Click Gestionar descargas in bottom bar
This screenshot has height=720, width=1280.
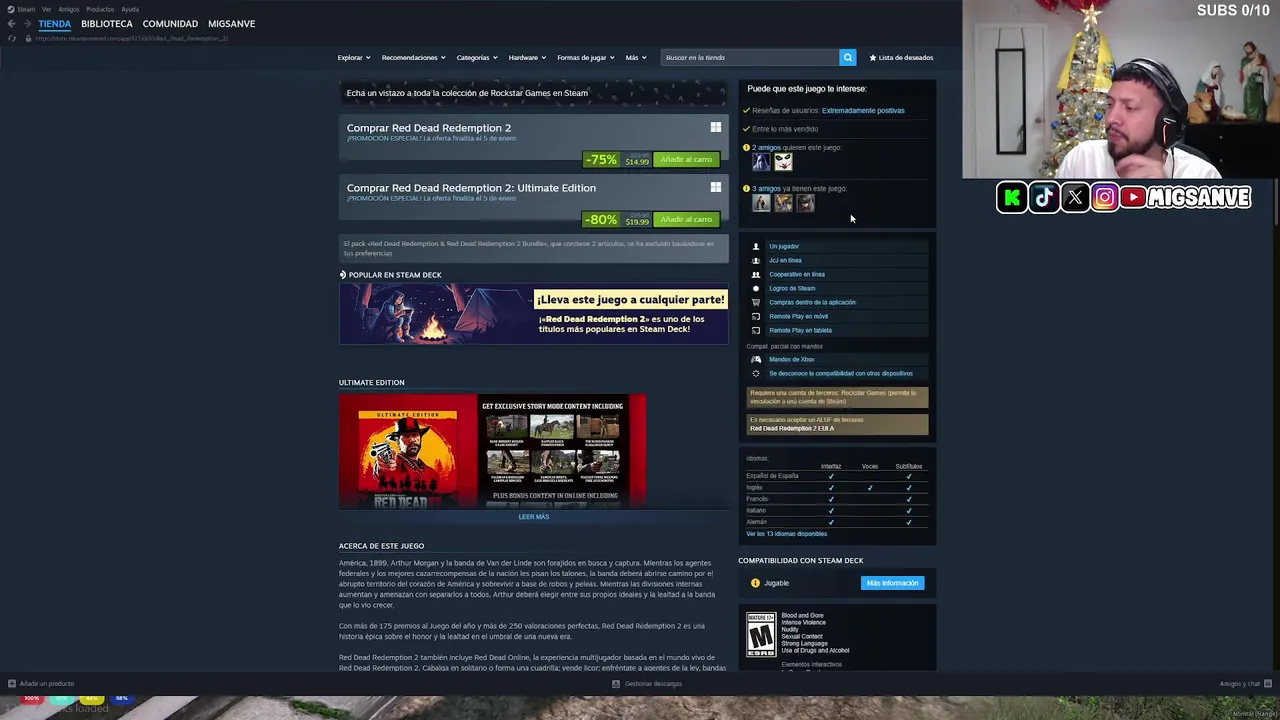[x=653, y=684]
